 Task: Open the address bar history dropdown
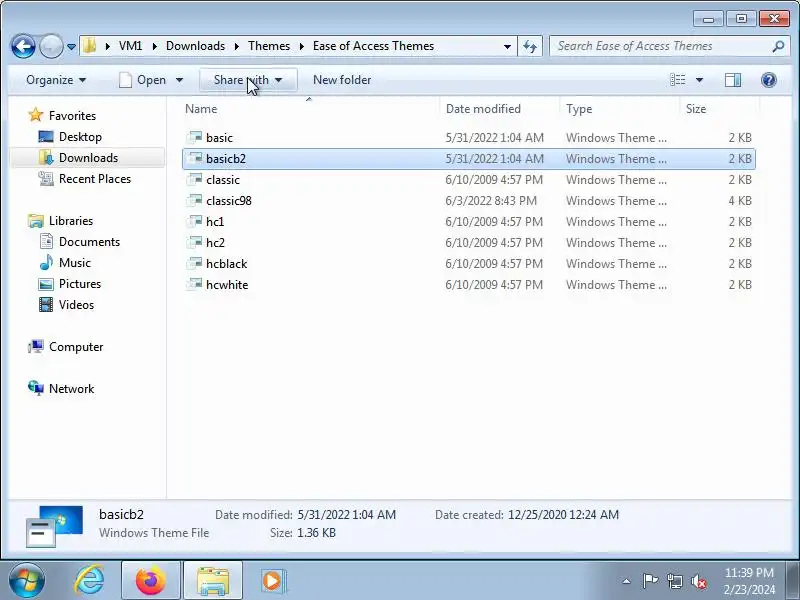tap(507, 46)
